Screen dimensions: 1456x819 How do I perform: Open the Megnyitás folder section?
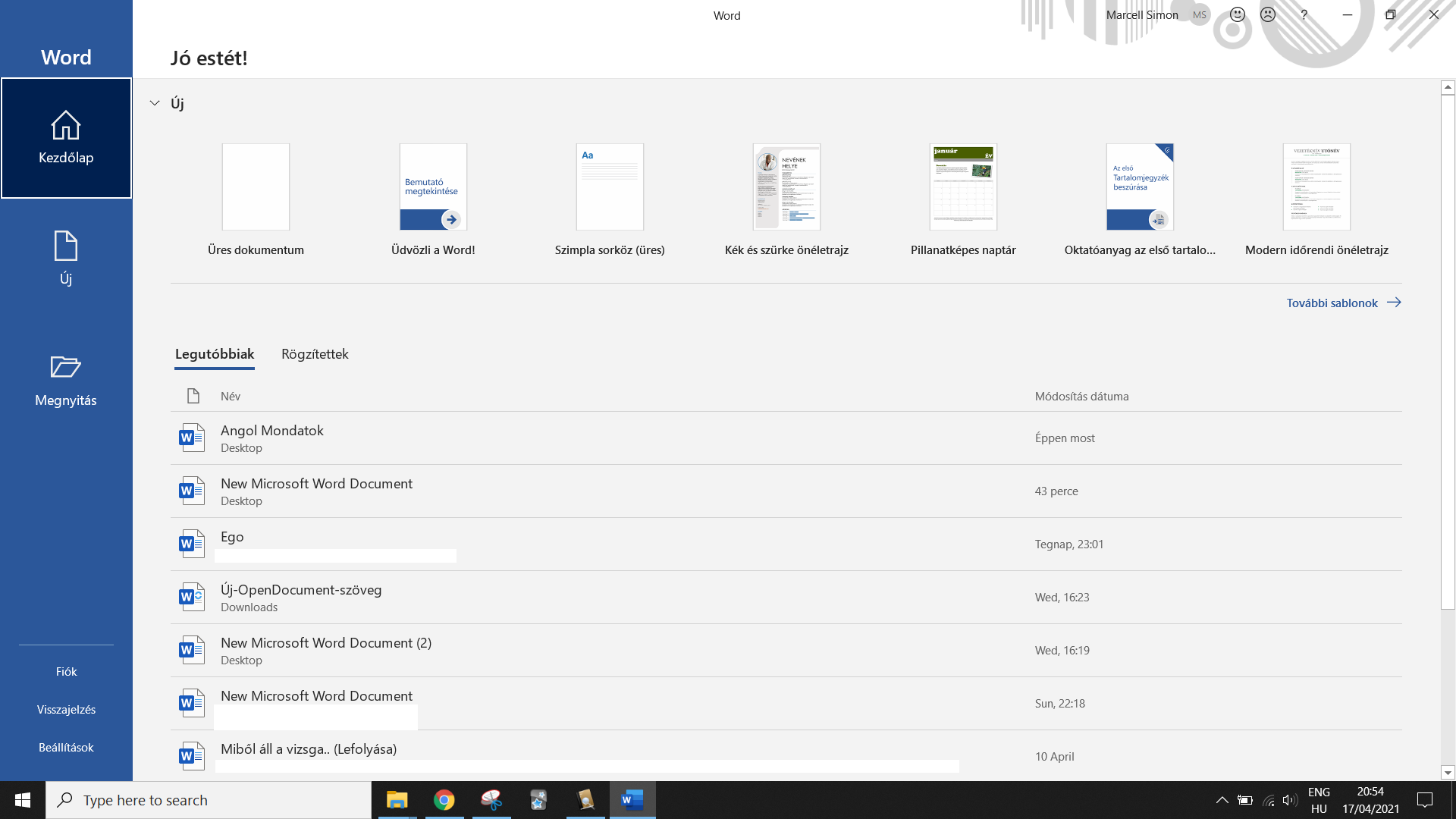(66, 381)
